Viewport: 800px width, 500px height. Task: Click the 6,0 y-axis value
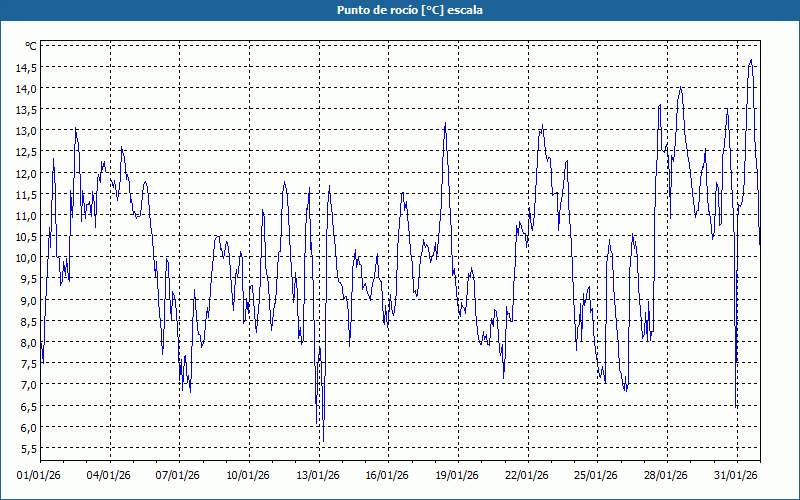(28, 427)
